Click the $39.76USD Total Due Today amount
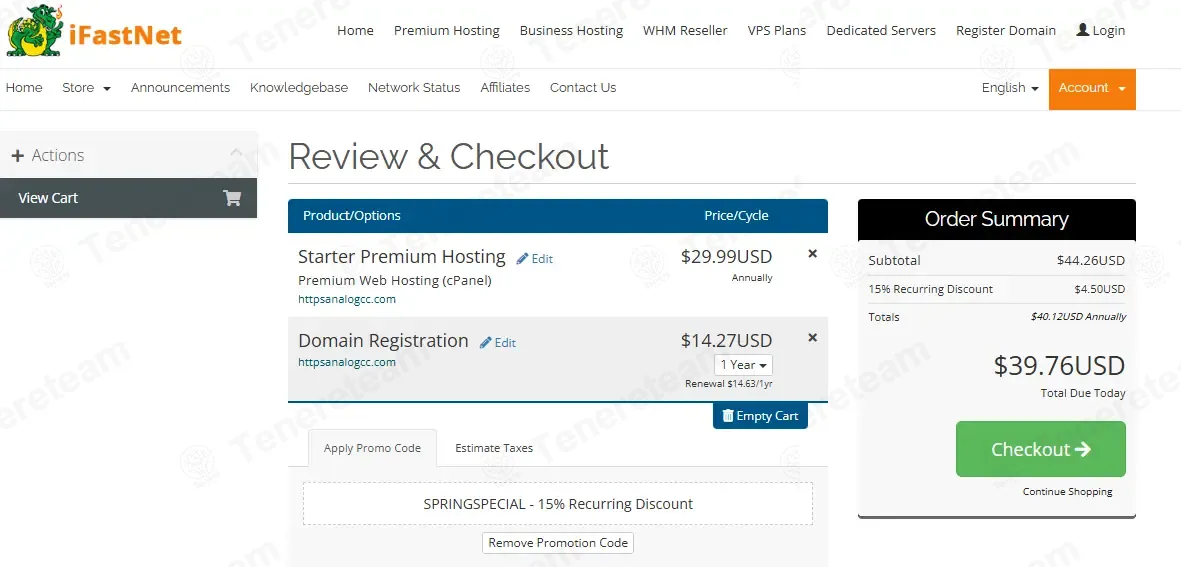 point(1059,366)
